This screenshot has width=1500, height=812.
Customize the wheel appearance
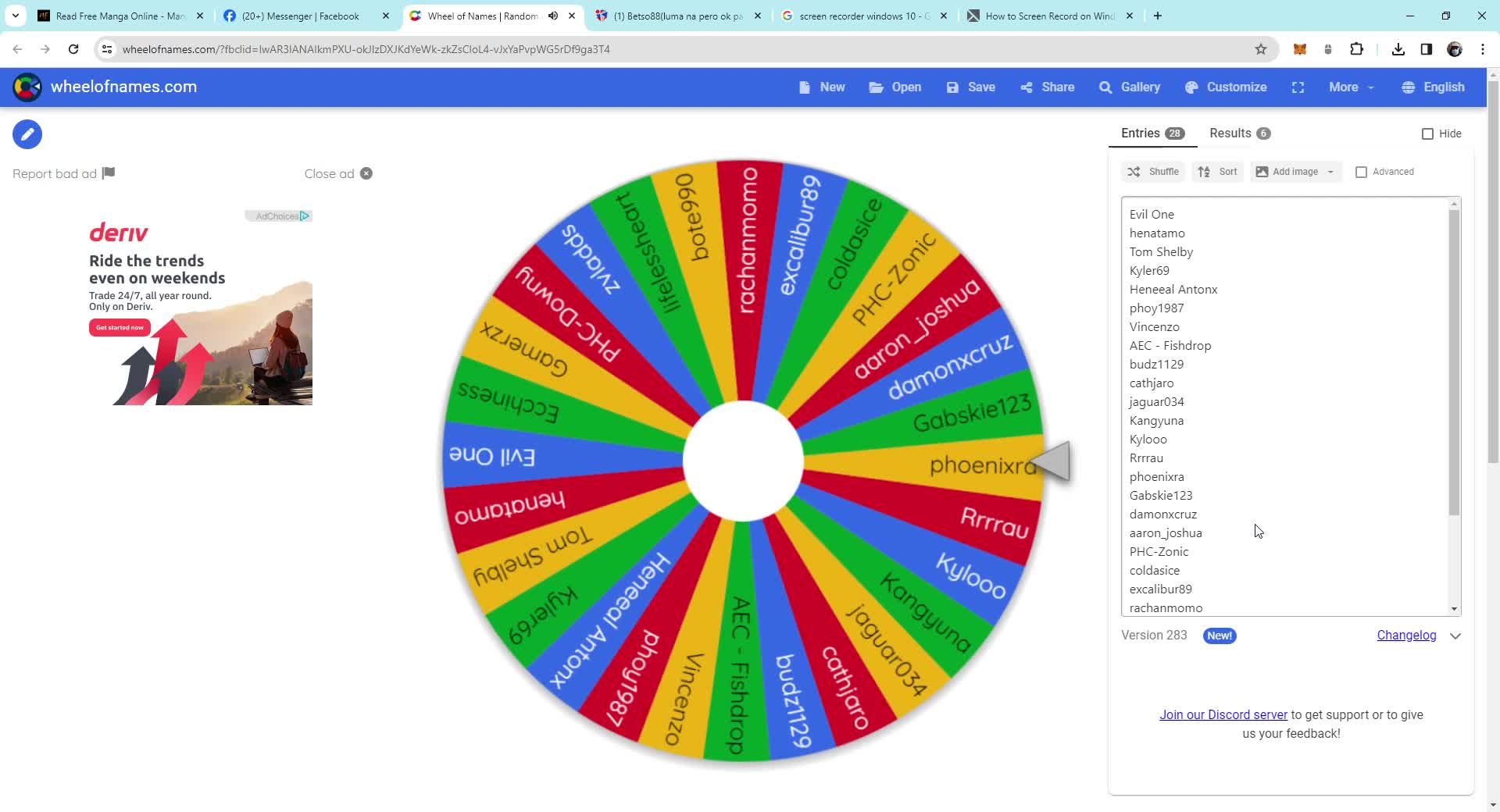pos(1226,87)
